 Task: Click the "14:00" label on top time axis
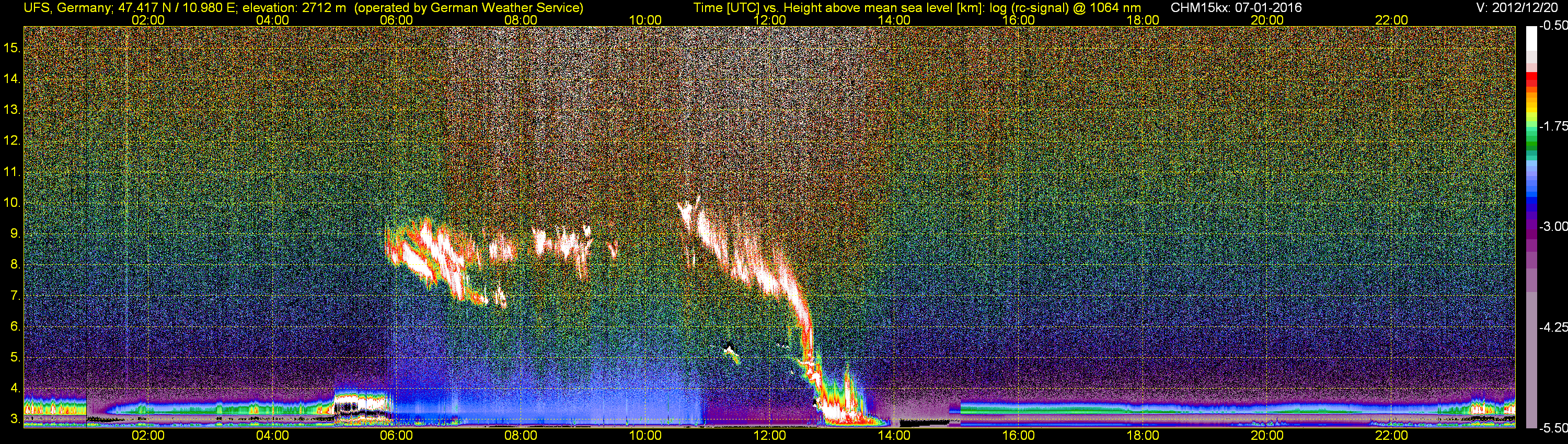(x=894, y=20)
